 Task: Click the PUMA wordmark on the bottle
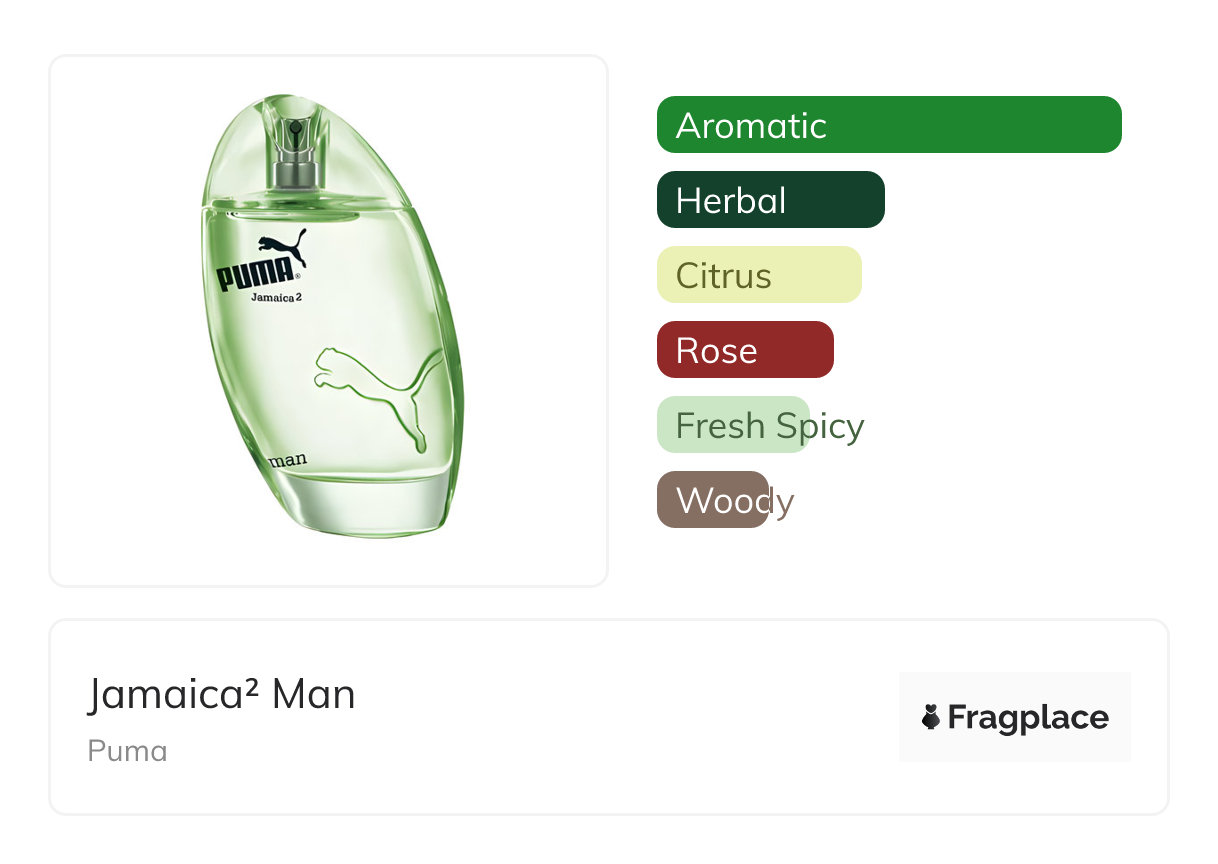pos(256,274)
